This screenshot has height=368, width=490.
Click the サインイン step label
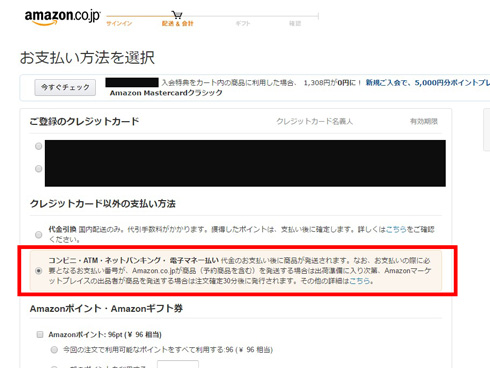click(119, 23)
